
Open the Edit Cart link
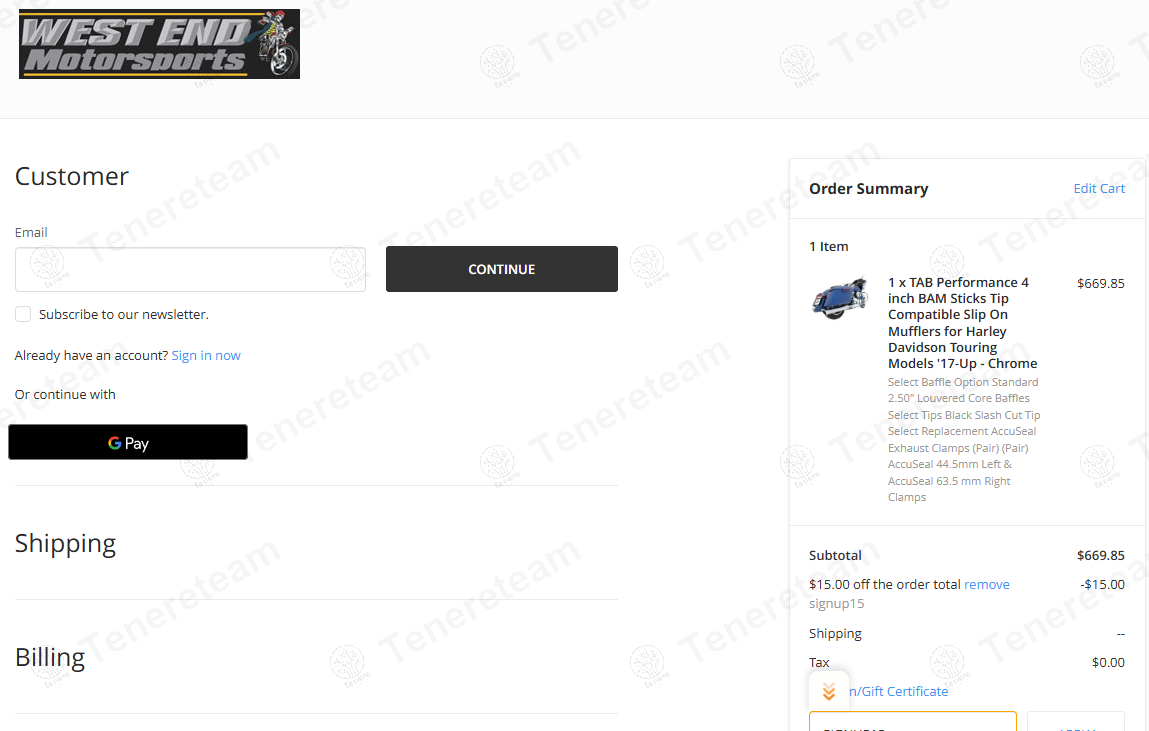click(1098, 188)
